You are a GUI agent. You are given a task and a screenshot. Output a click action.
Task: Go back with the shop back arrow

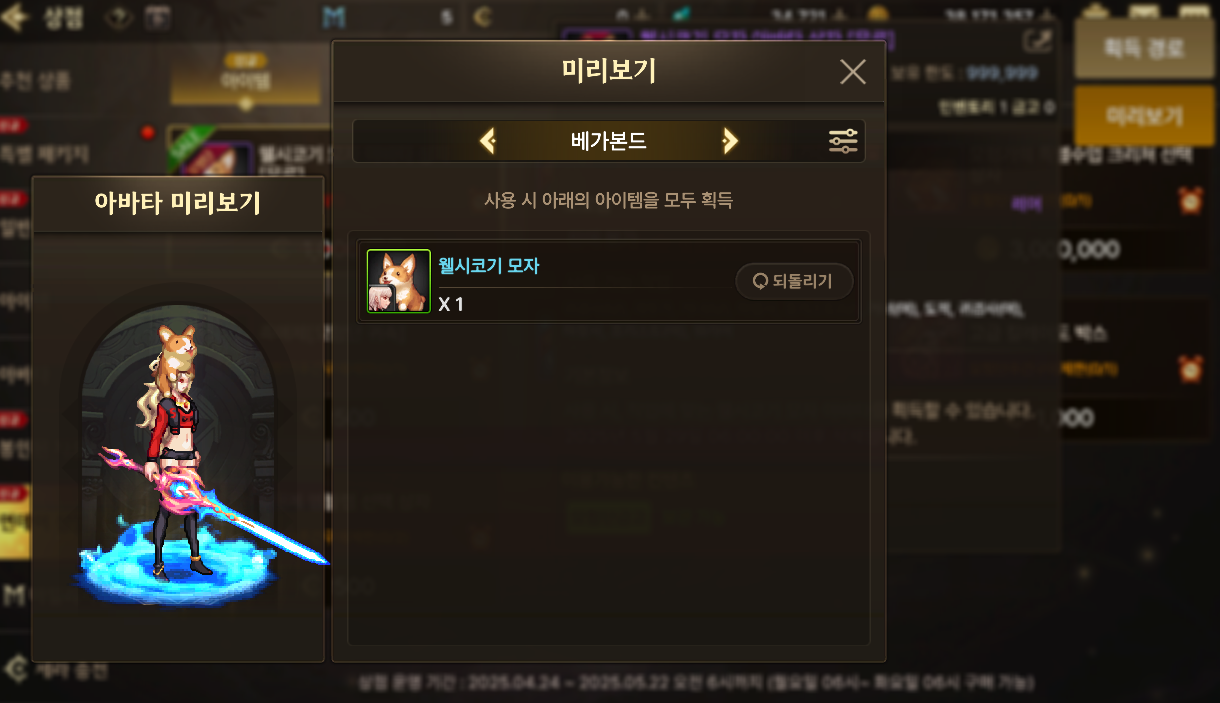(16, 18)
